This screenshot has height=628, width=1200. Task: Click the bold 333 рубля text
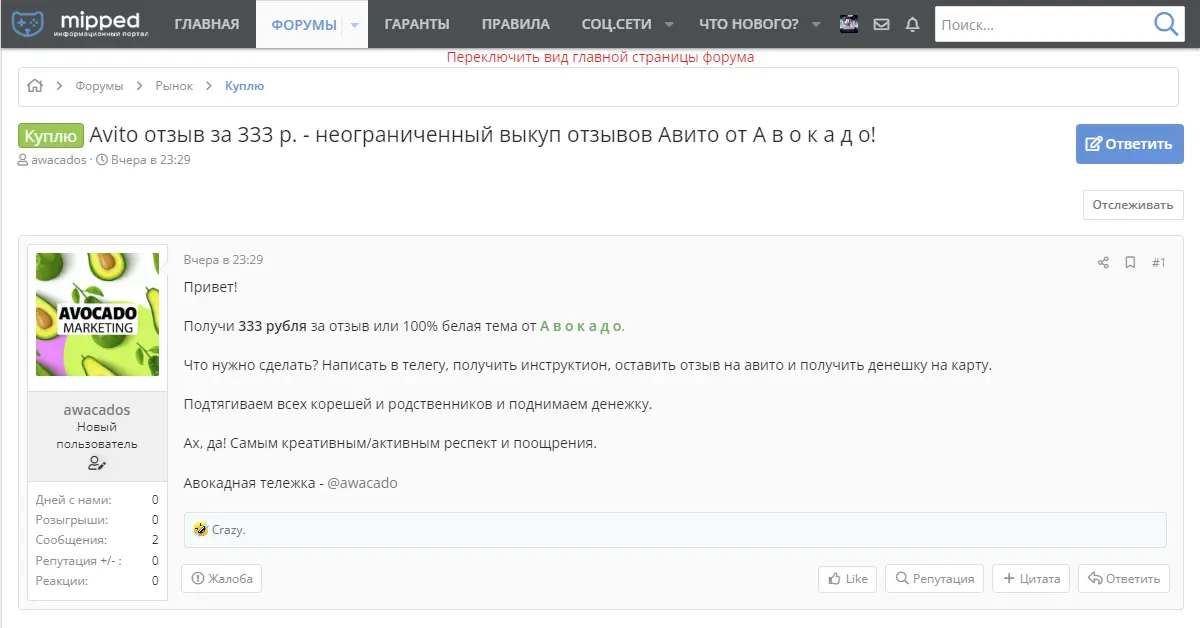point(272,326)
